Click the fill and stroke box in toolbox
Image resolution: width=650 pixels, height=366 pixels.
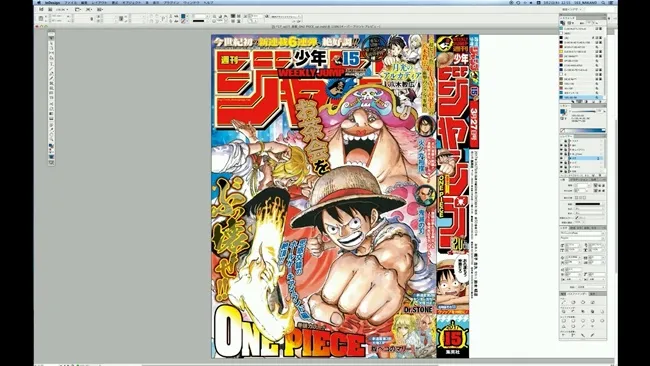pyautogui.click(x=51, y=146)
